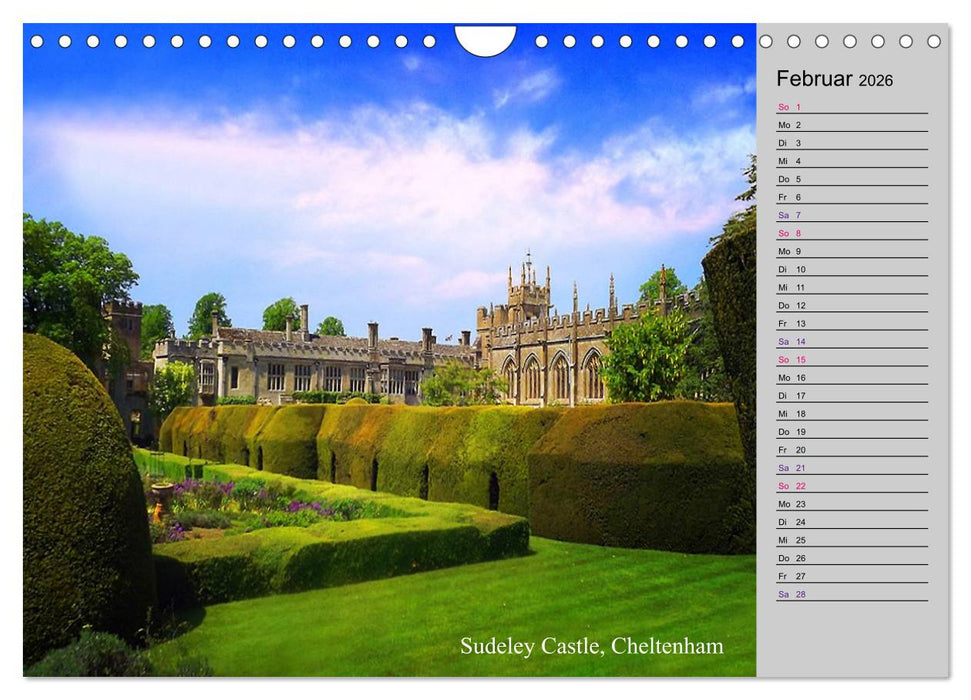This screenshot has height=700, width=971.
Task: Select the Sa 21 date row
Action: tap(851, 468)
